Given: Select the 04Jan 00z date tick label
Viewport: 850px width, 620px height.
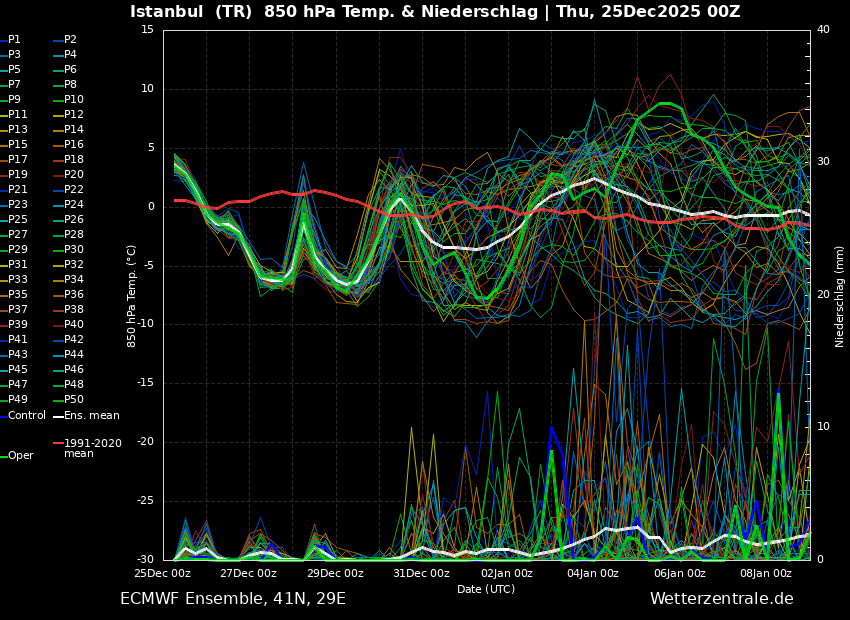Looking at the screenshot, I should tap(593, 573).
